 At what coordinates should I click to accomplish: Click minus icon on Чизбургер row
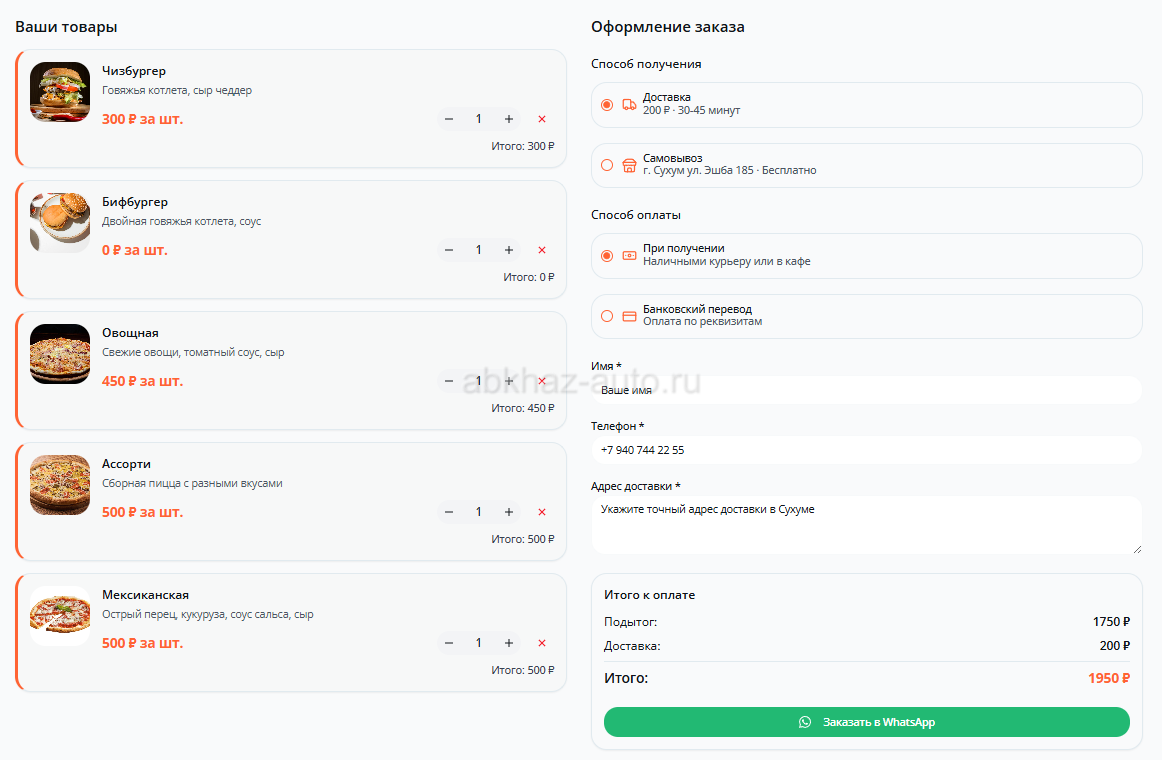pyautogui.click(x=449, y=119)
